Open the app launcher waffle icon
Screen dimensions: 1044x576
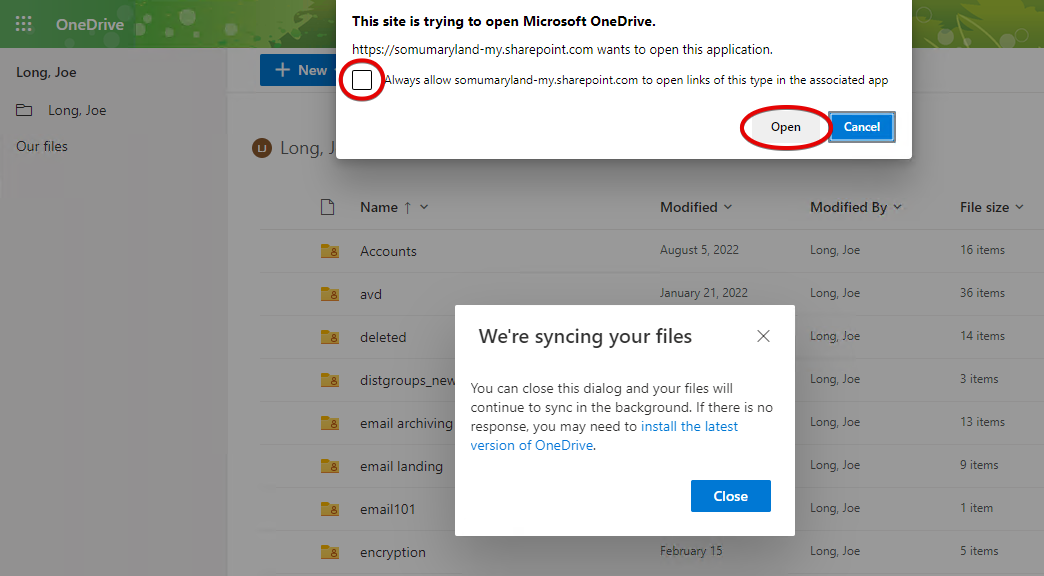24,24
